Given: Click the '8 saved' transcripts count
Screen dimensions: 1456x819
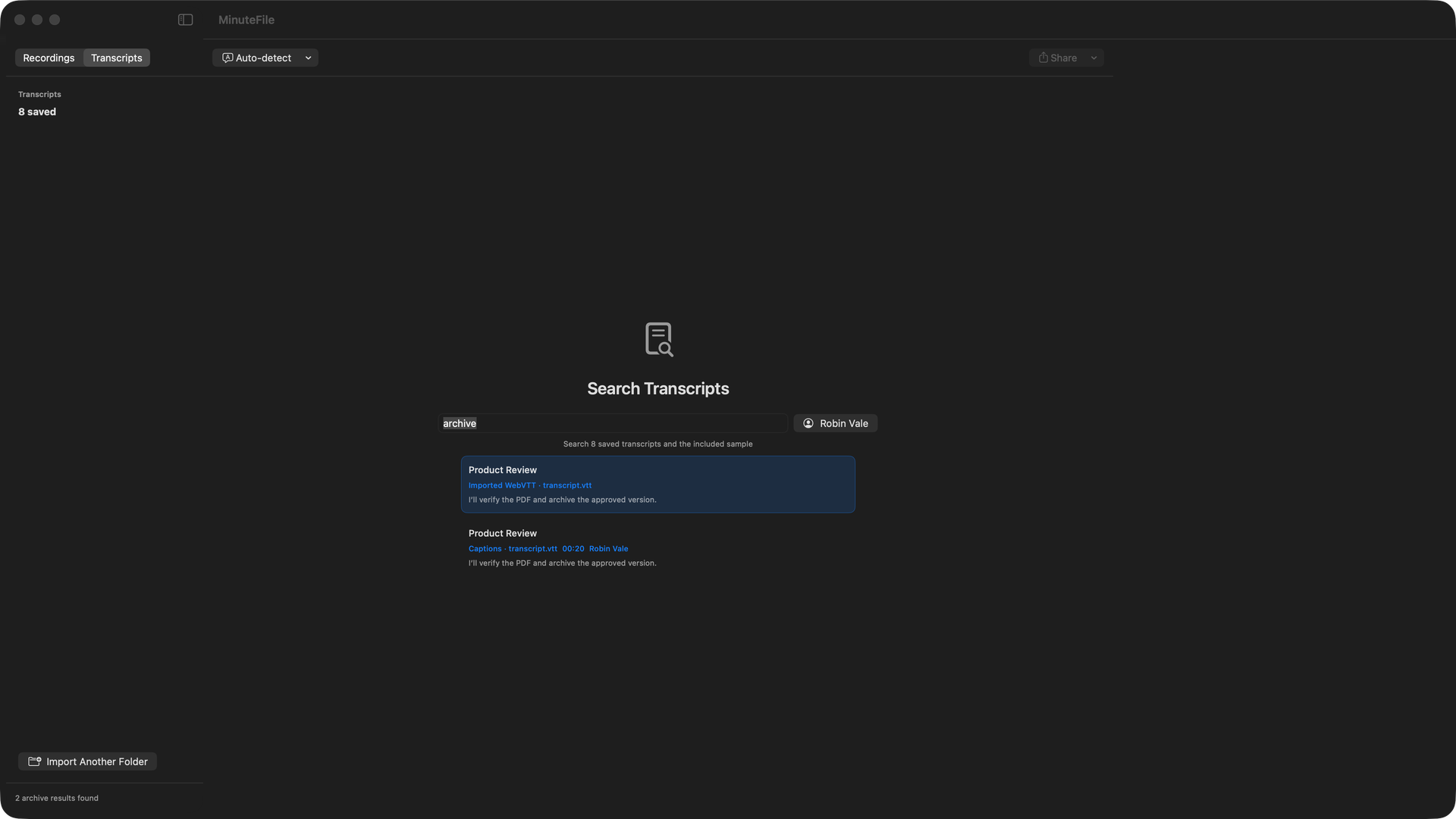Looking at the screenshot, I should pos(37,111).
